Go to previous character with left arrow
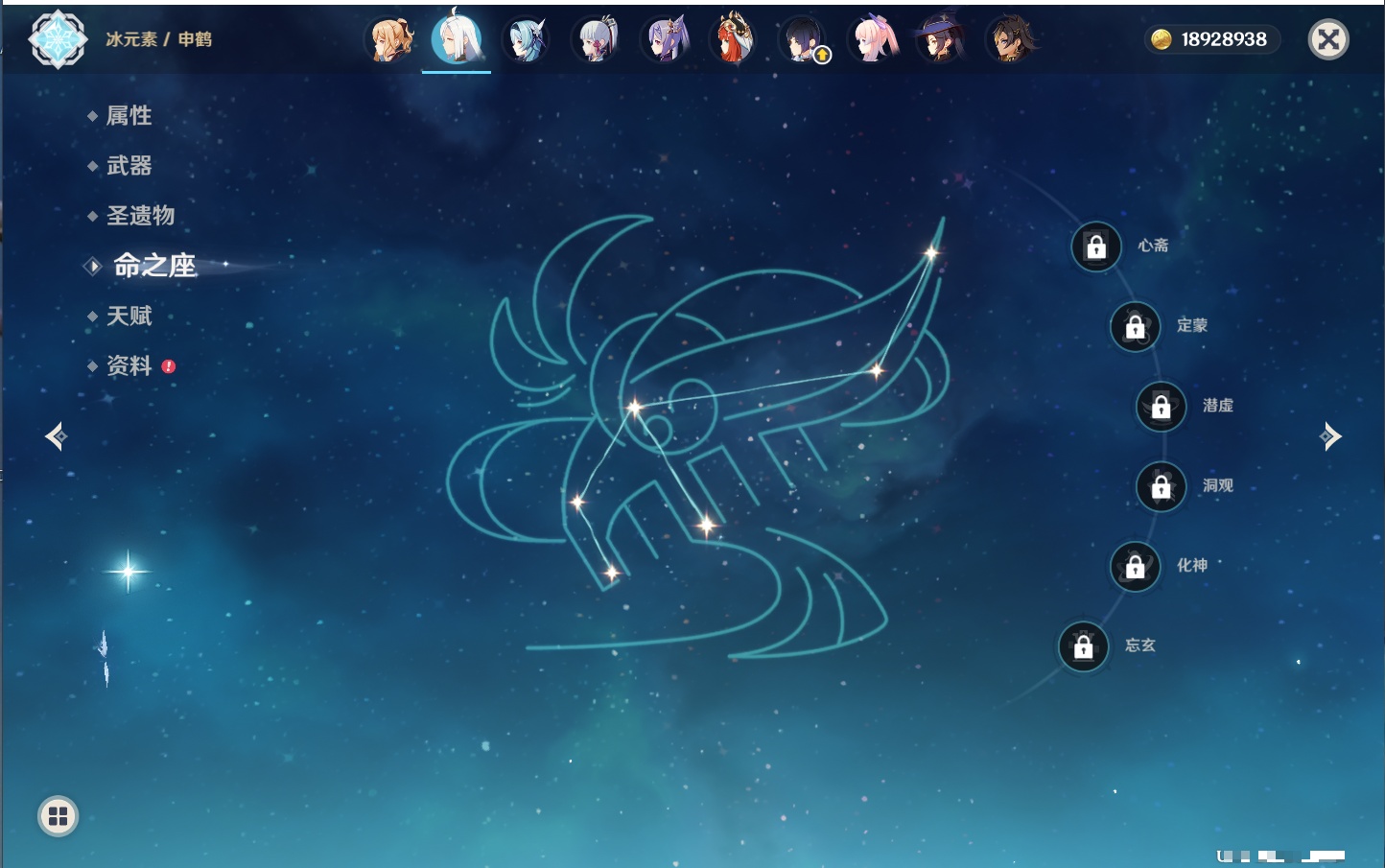This screenshot has width=1385, height=868. 57,436
